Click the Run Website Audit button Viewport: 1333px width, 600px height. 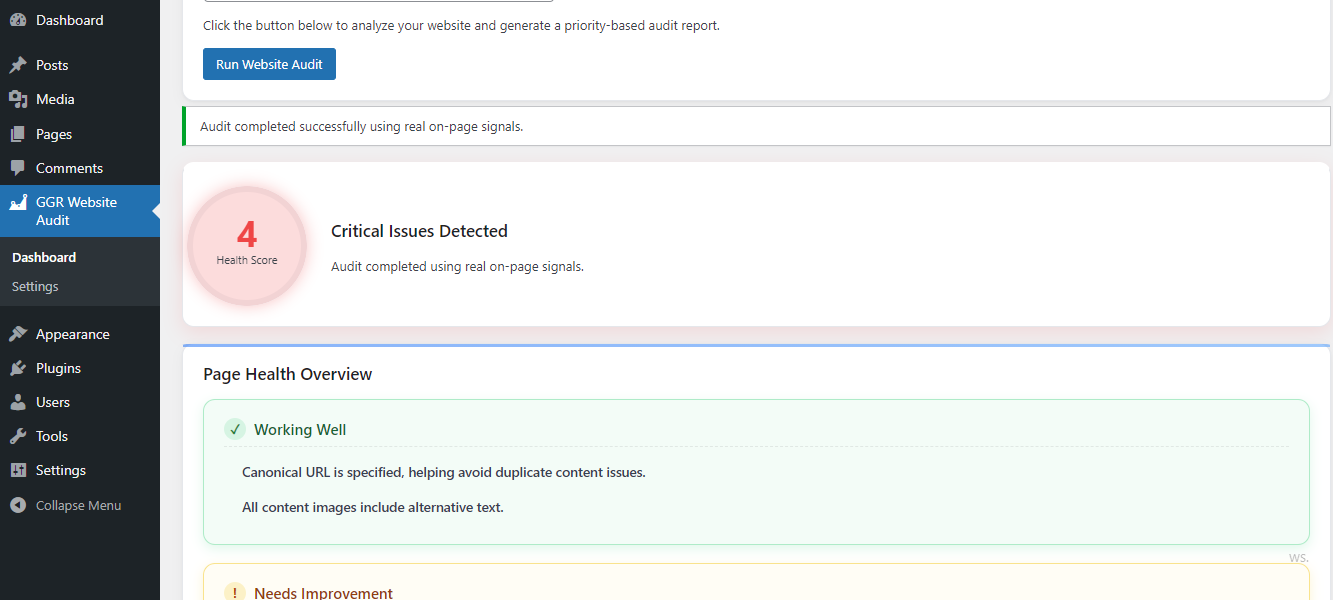click(269, 63)
